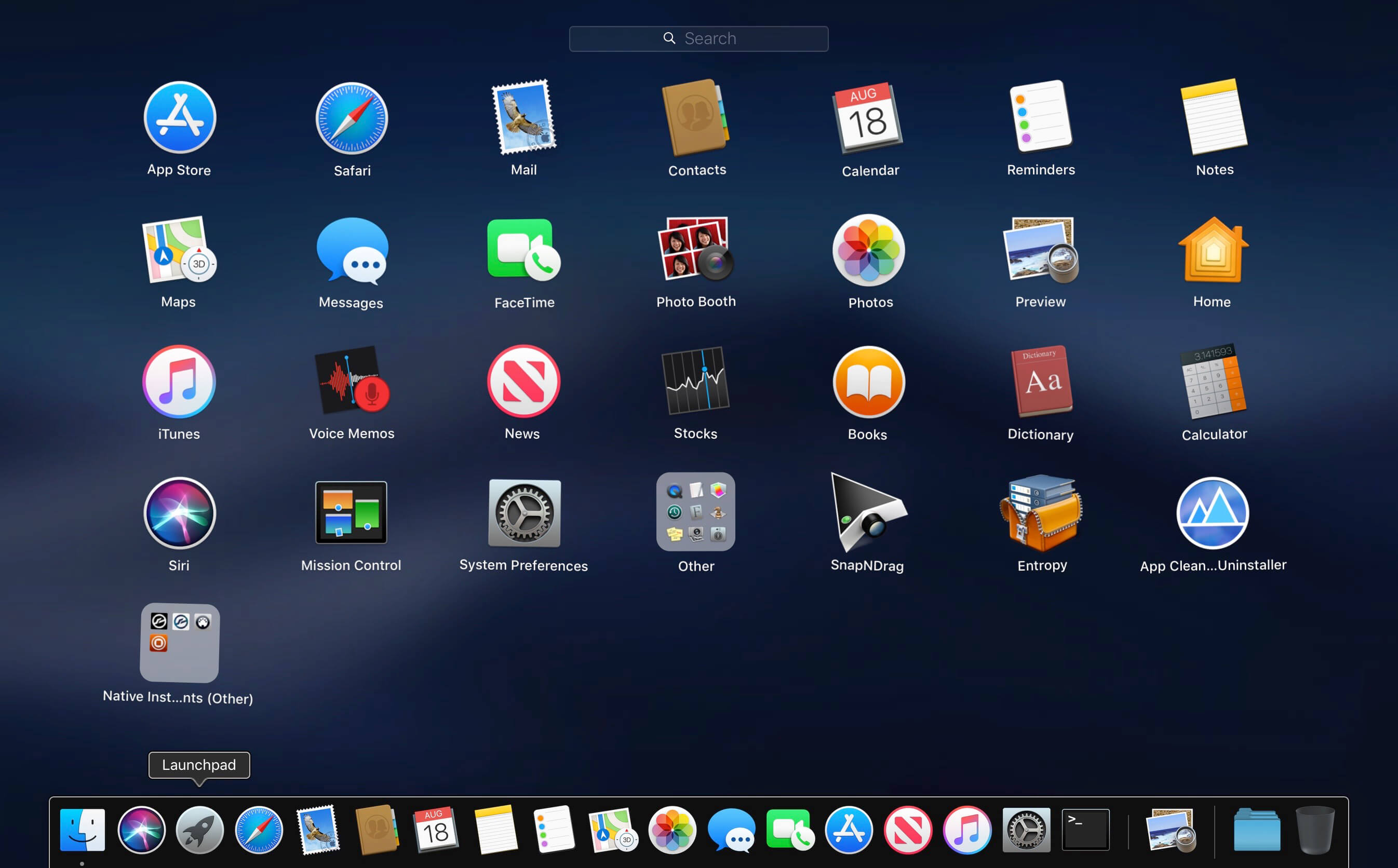
Task: Open Entropy archiver app
Action: [x=1041, y=512]
